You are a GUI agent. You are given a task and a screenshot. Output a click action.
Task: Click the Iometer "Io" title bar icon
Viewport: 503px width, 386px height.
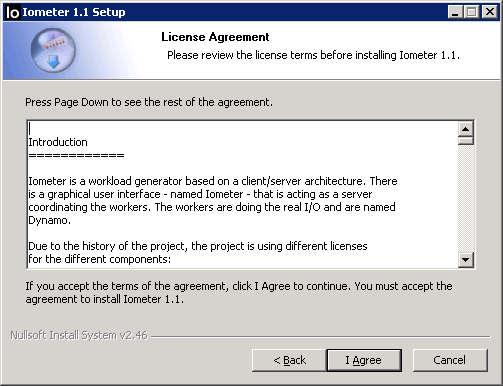13,12
